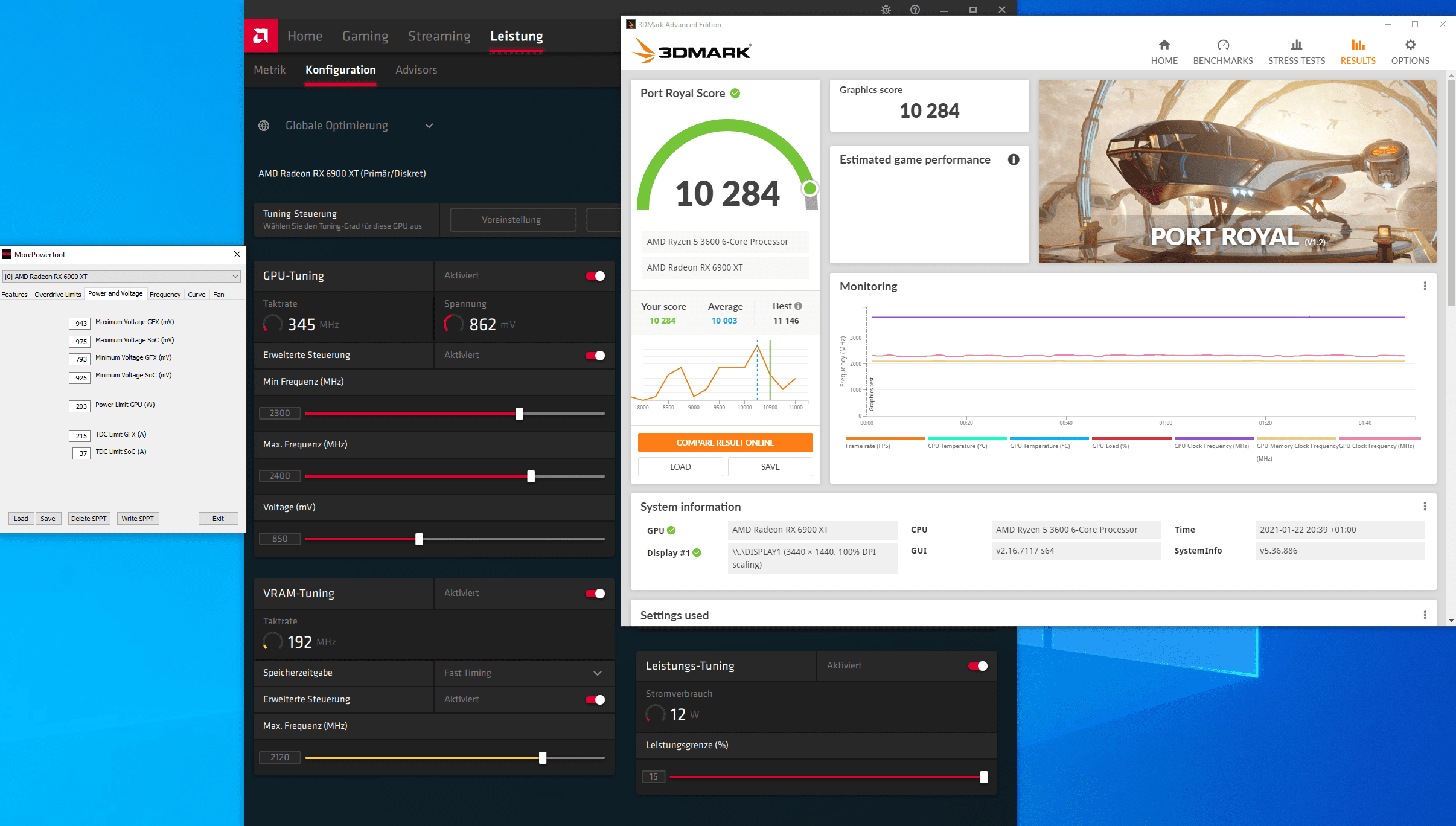
Task: Click Delete SPPT in MorePowerTool
Action: coord(89,519)
